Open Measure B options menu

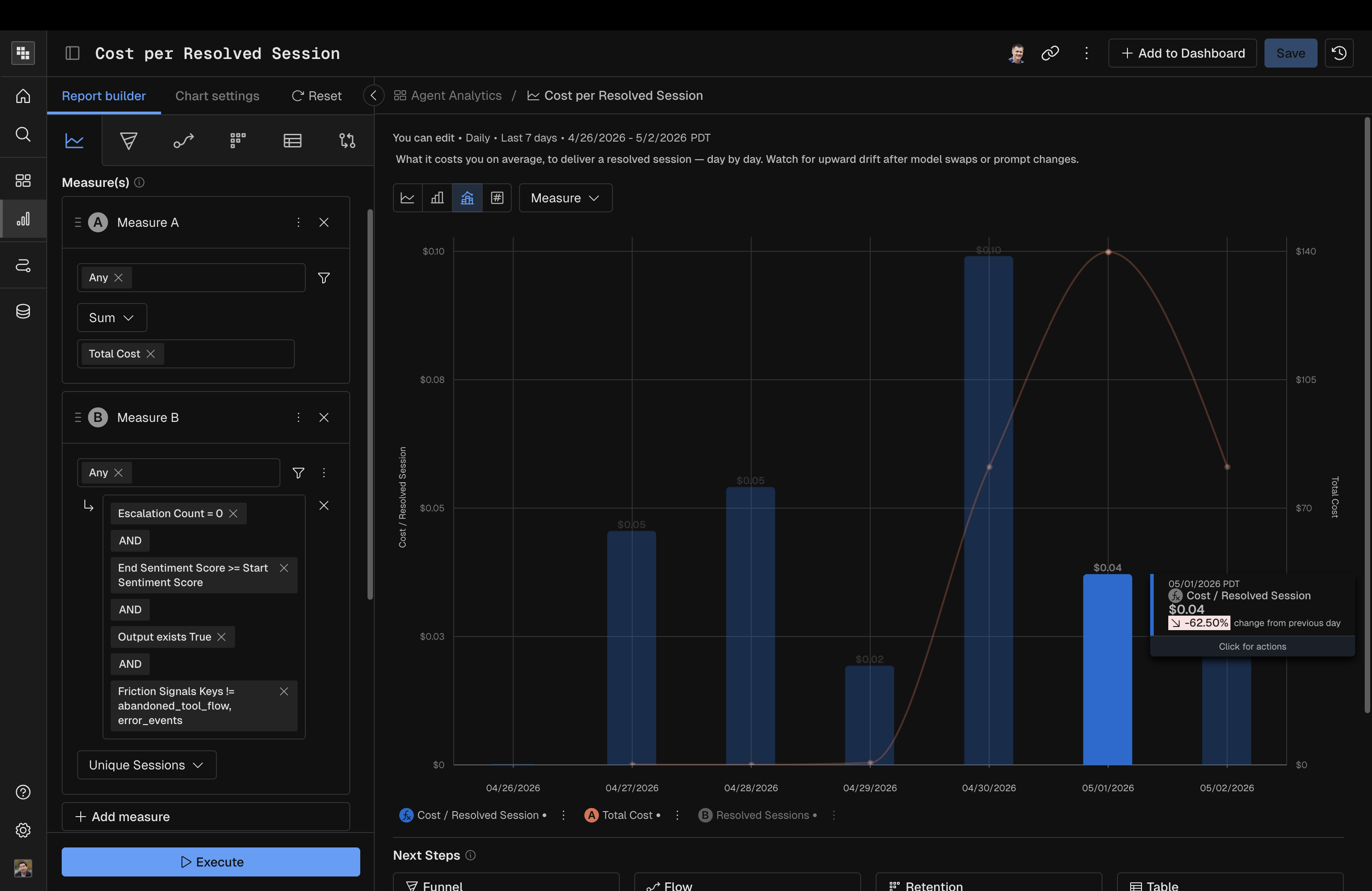298,417
